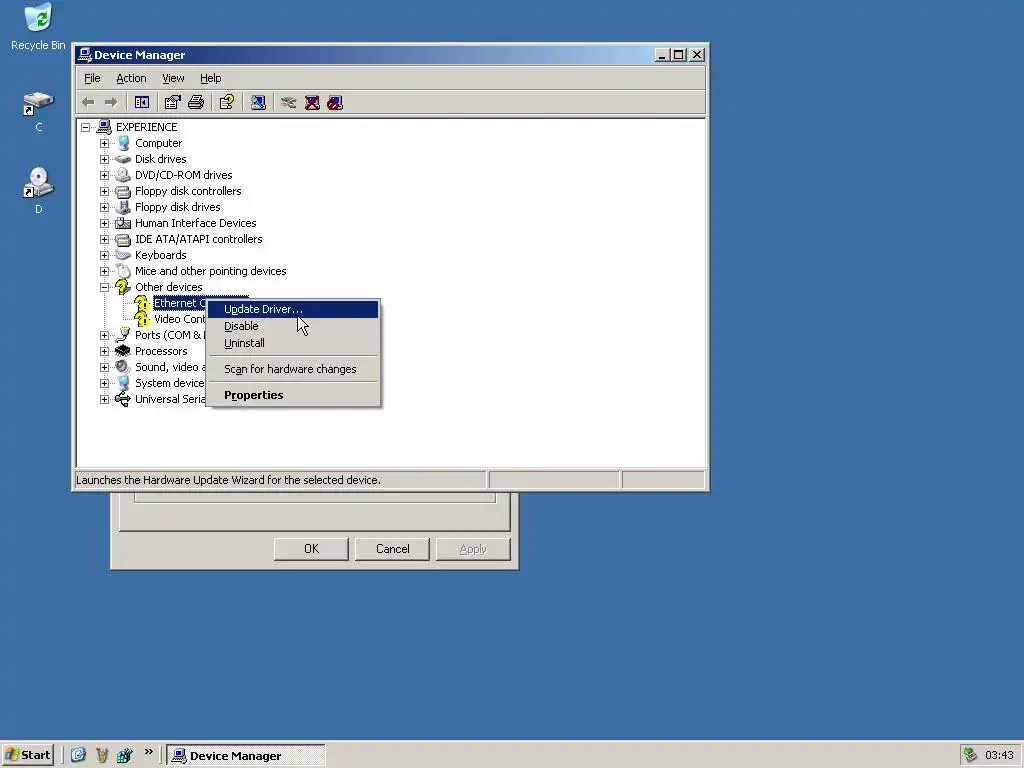Screen dimensions: 1024x768
Task: Click the Forward arrow toolbar icon
Action: pos(111,103)
